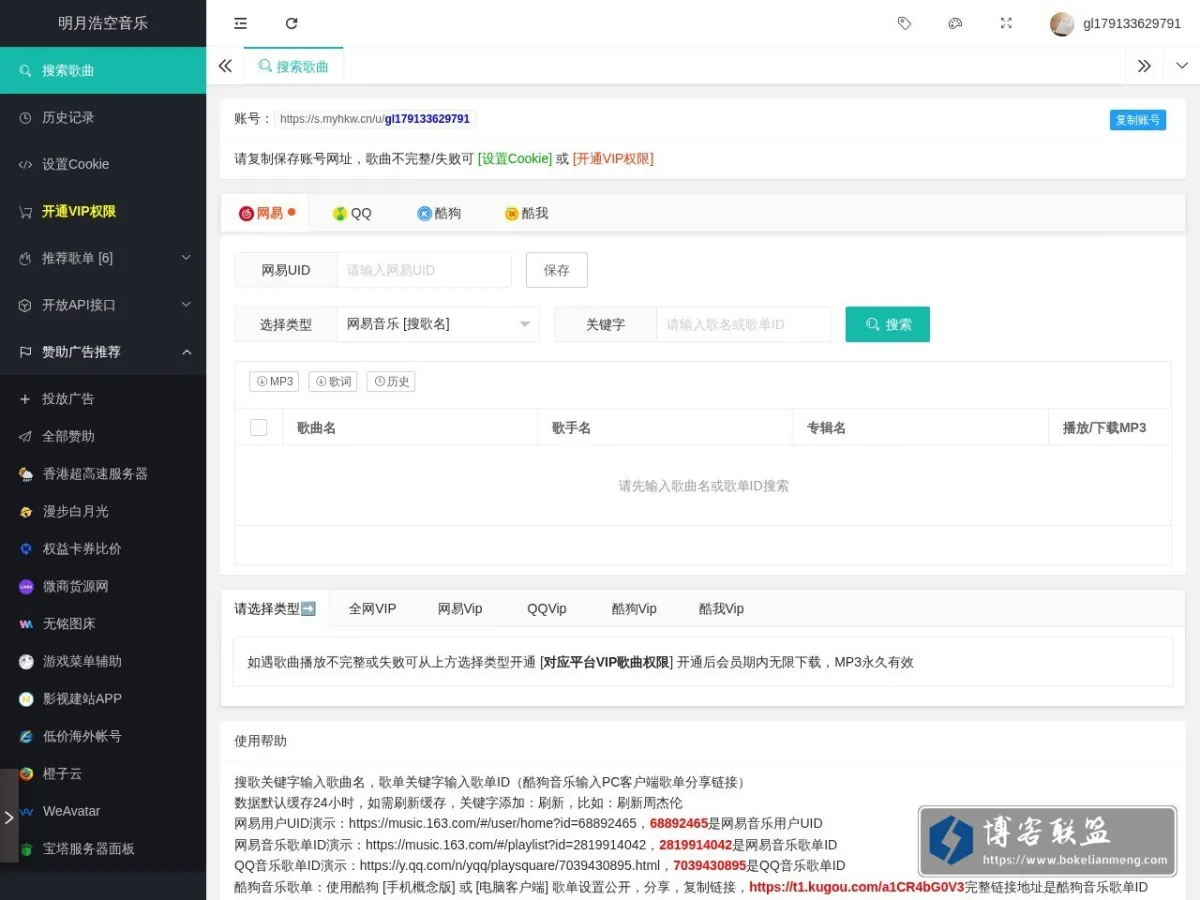The image size is (1200, 900).
Task: Open 游戏菜单辅助 sponsor link
Action: 103,661
